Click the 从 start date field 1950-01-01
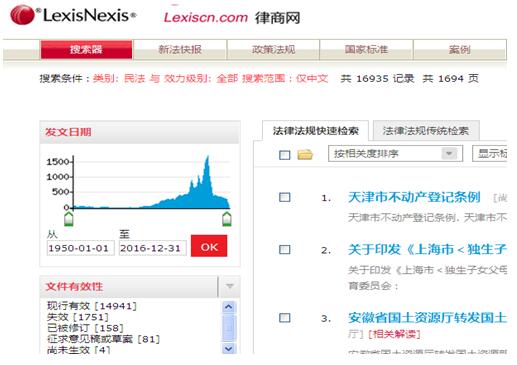The image size is (517, 365). point(80,248)
